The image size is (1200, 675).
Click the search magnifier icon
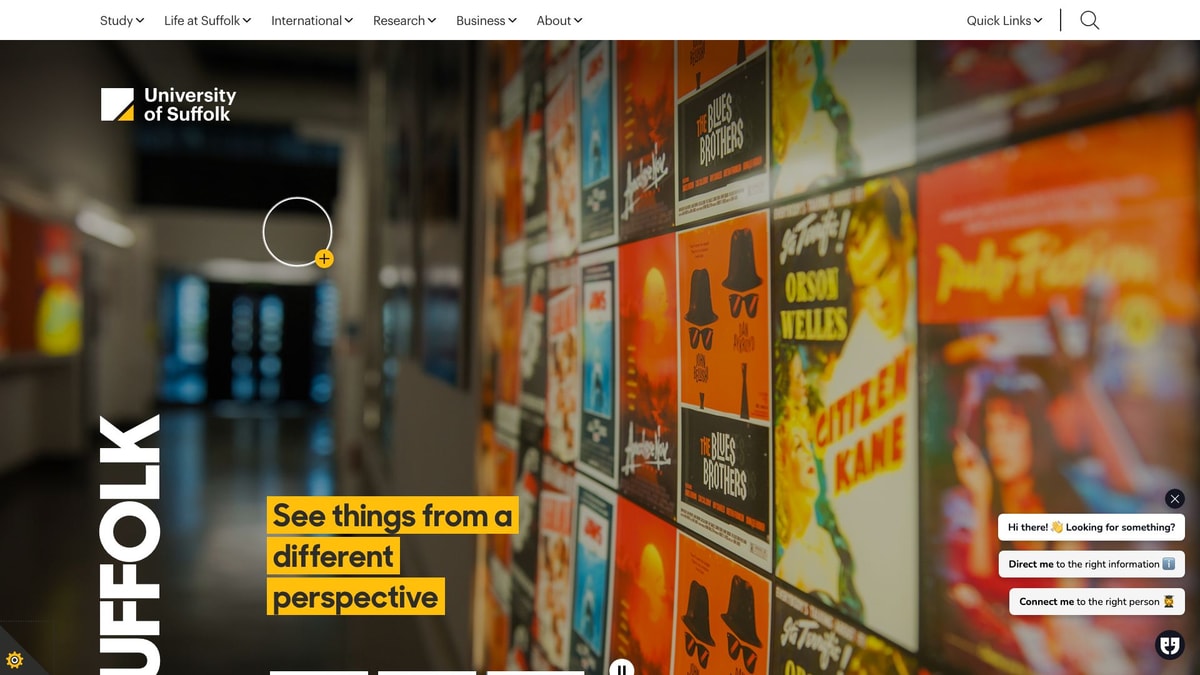(x=1090, y=20)
